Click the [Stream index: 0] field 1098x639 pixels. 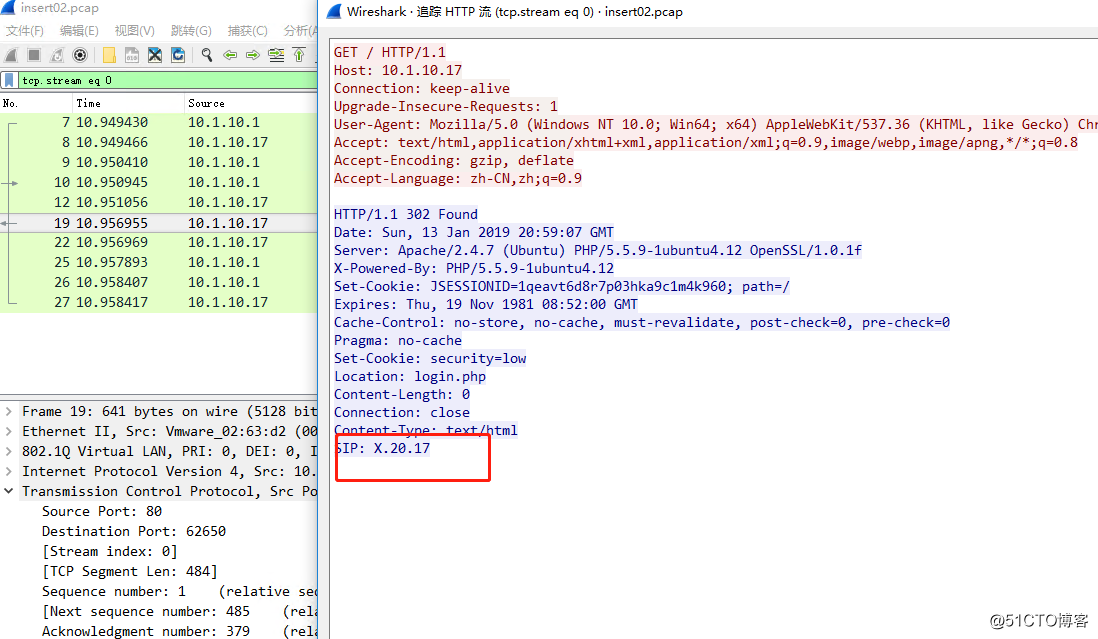click(109, 552)
